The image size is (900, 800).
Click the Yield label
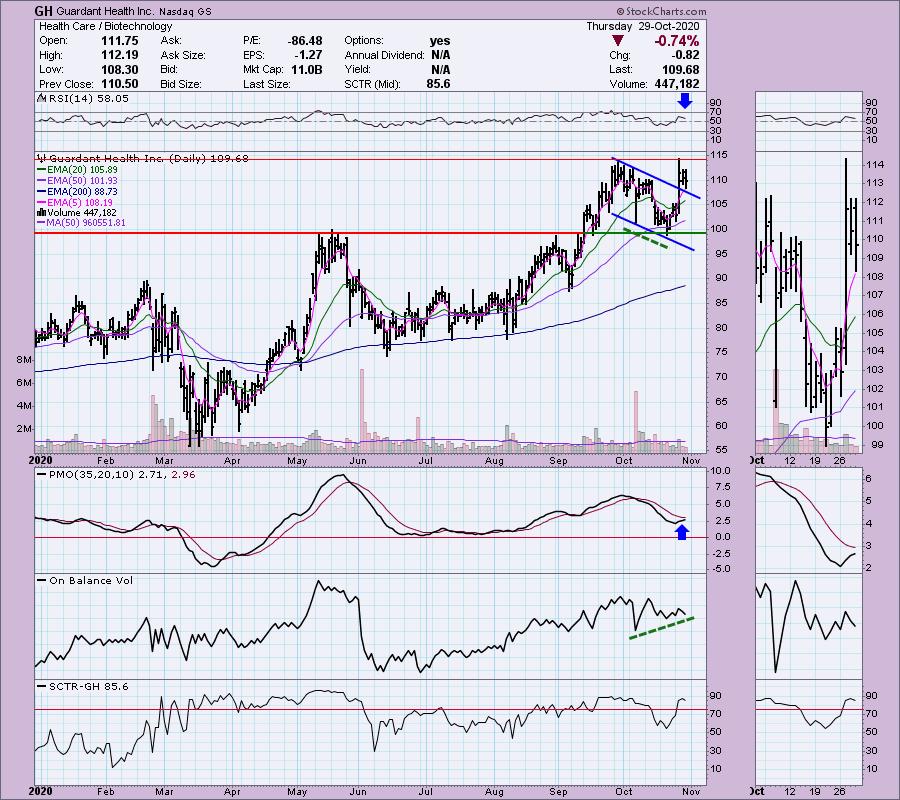(357, 69)
